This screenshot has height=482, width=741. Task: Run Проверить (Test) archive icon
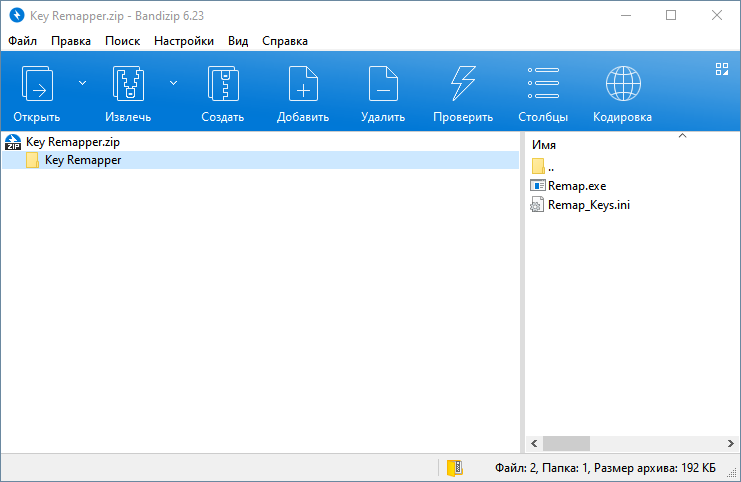pyautogui.click(x=463, y=85)
